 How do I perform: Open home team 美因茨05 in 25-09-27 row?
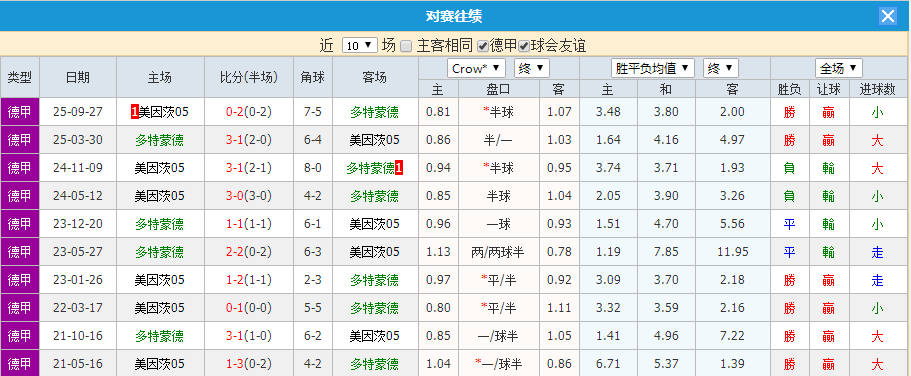tap(163, 112)
